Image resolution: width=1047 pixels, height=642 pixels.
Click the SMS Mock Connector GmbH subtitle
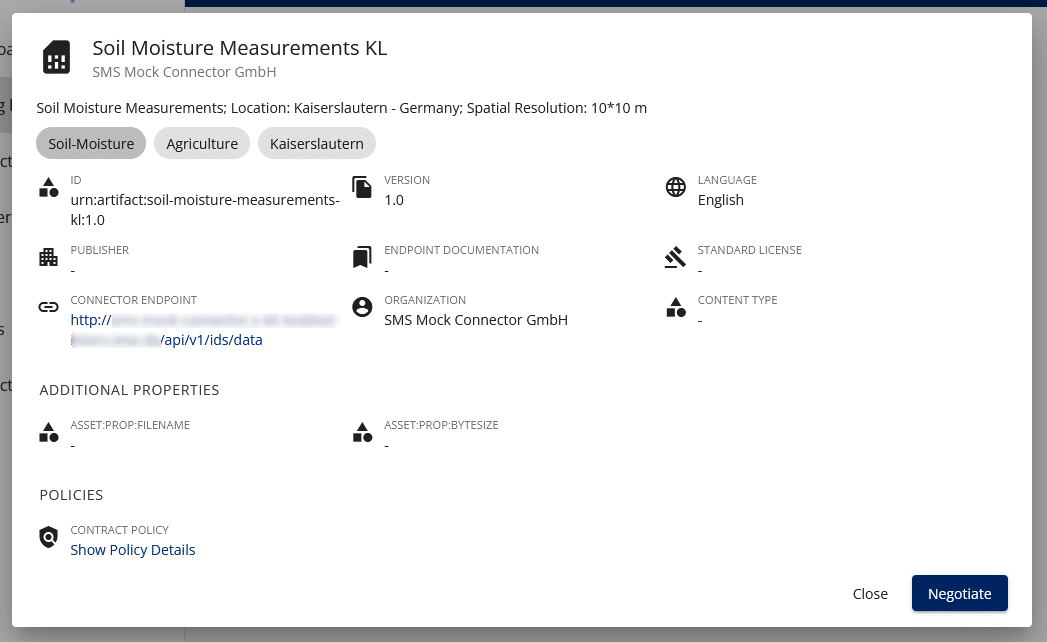click(x=184, y=72)
